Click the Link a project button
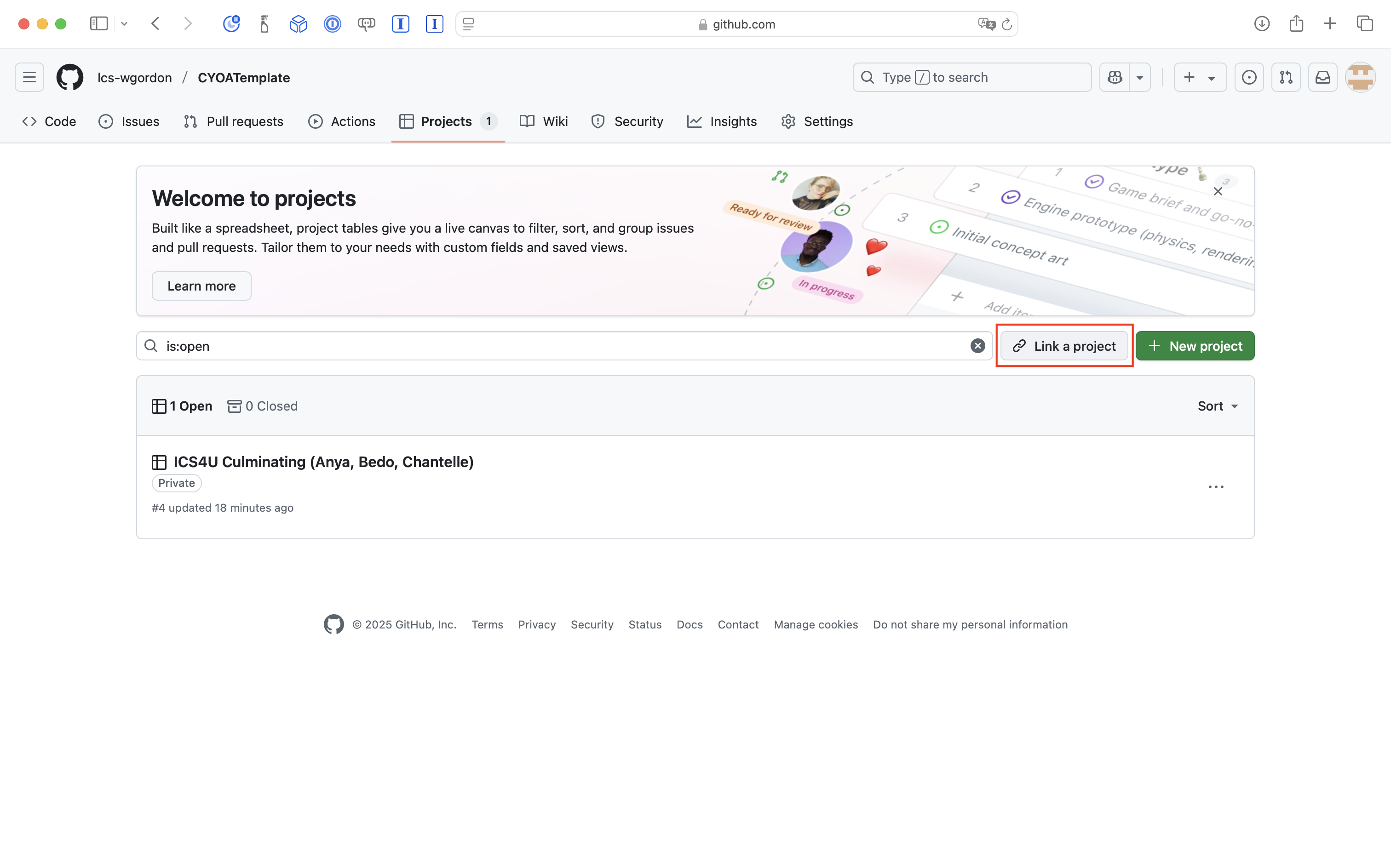Screen dimensions: 1391x868 [1064, 346]
